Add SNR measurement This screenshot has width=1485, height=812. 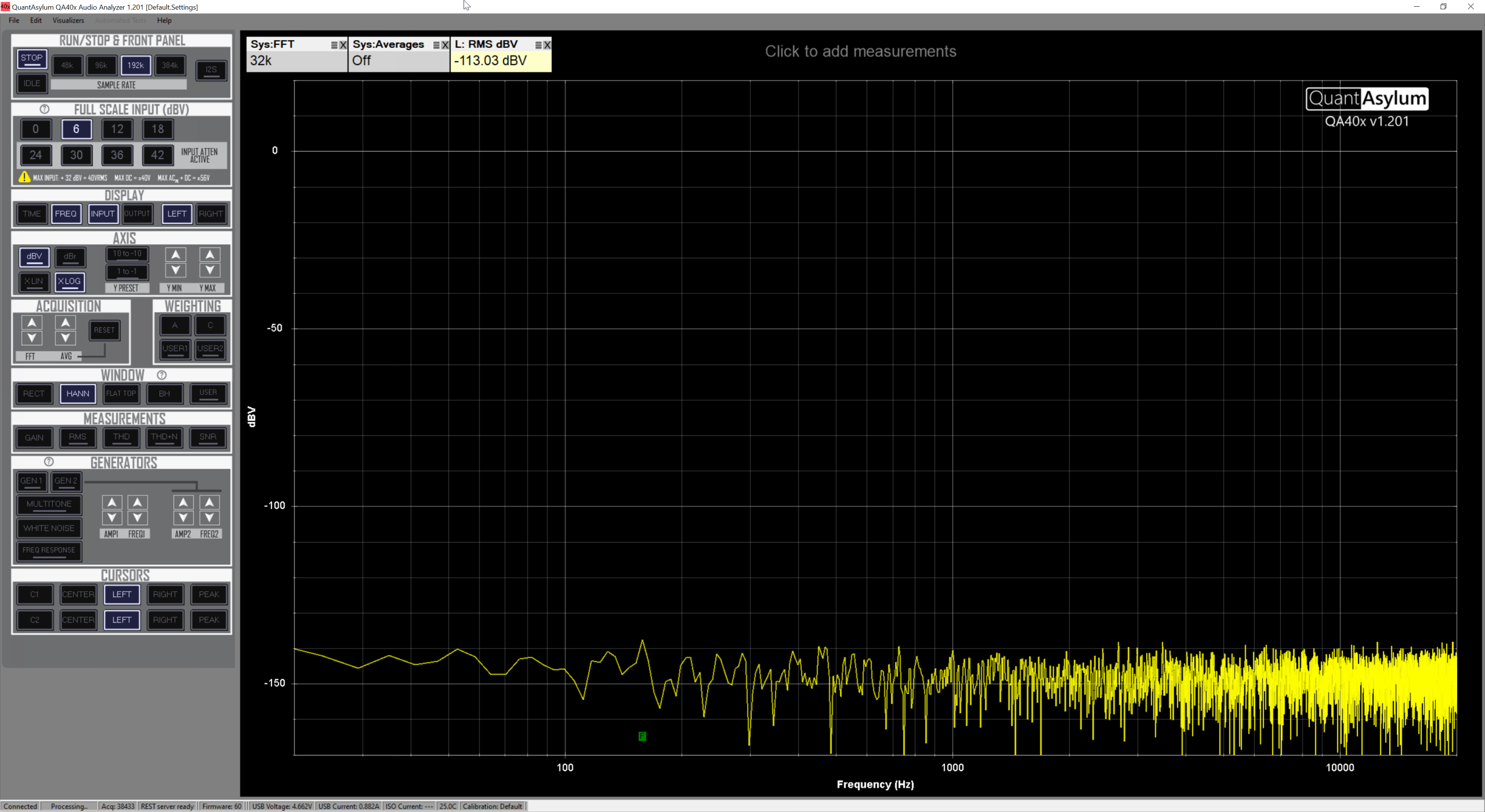pyautogui.click(x=208, y=437)
